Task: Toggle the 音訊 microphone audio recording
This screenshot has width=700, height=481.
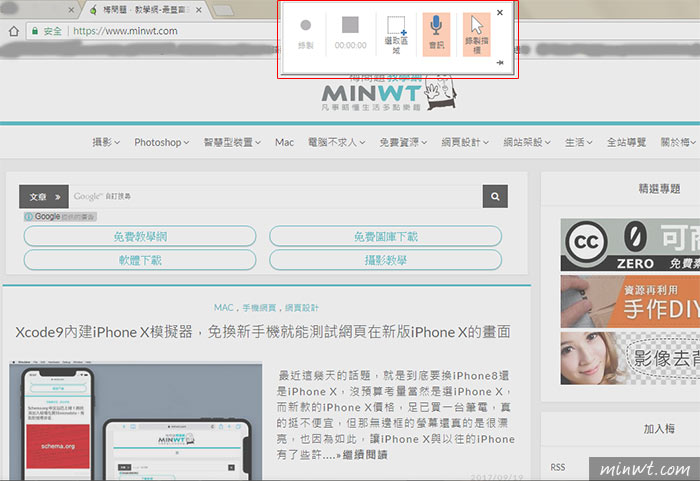Action: point(436,34)
